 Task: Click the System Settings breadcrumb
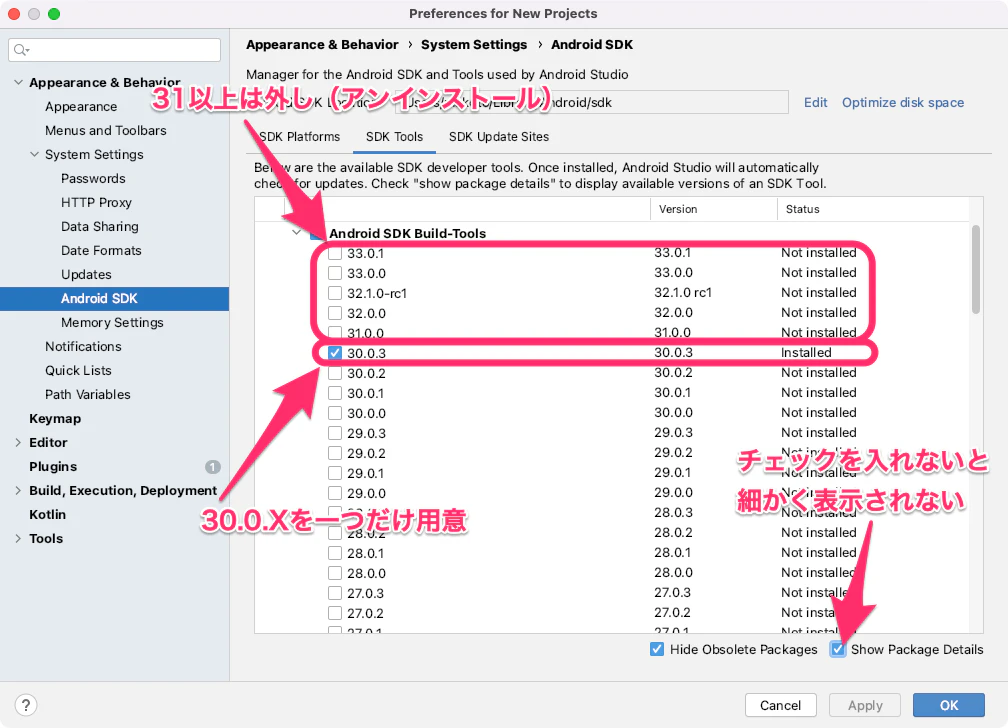(x=474, y=44)
